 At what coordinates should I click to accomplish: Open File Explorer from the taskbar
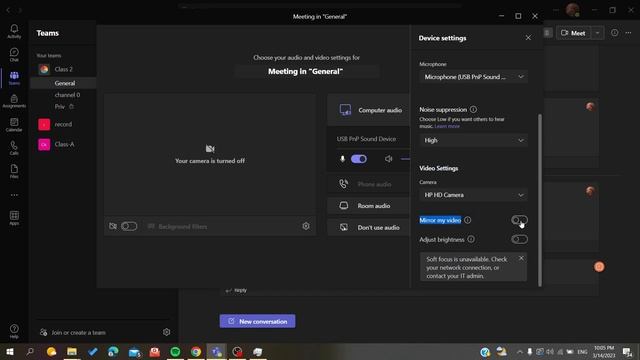72,351
